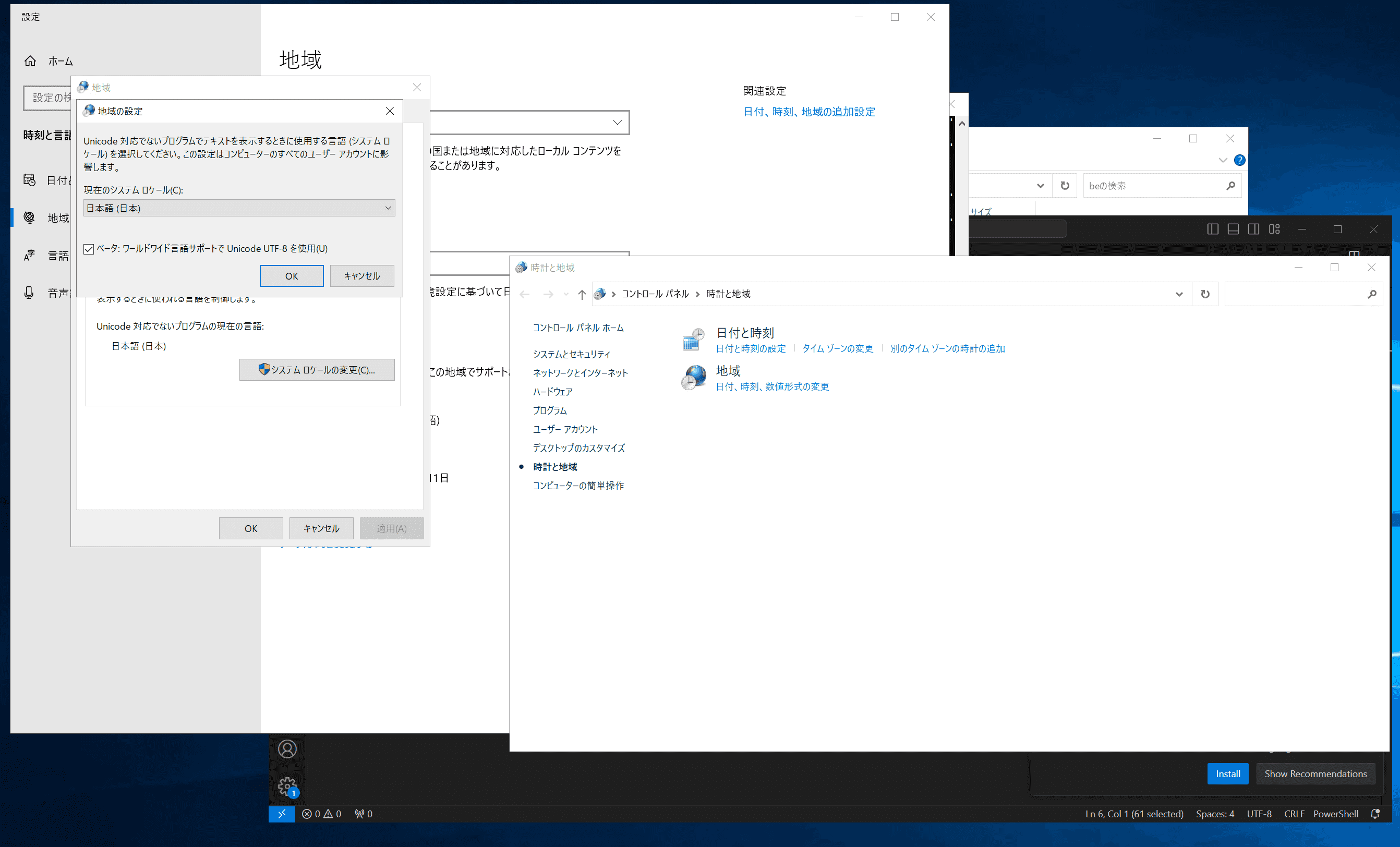Click the up-arrow navigation icon in Control Panel
1400x847 pixels.
pos(581,294)
